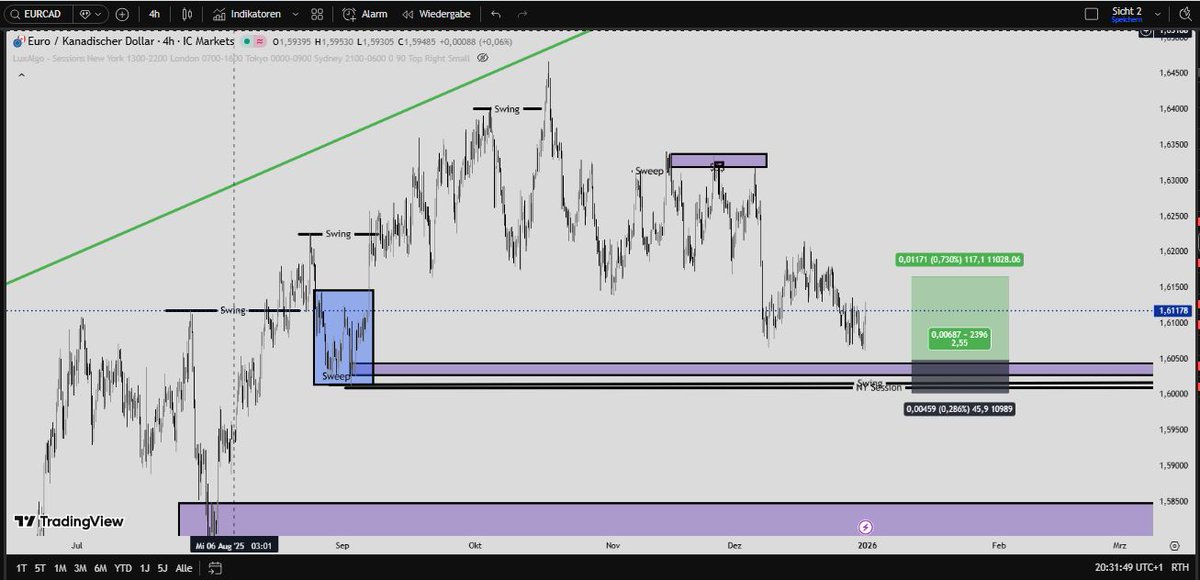Select the purple rectangle at the December Sweep
This screenshot has height=580, width=1200.
718,160
